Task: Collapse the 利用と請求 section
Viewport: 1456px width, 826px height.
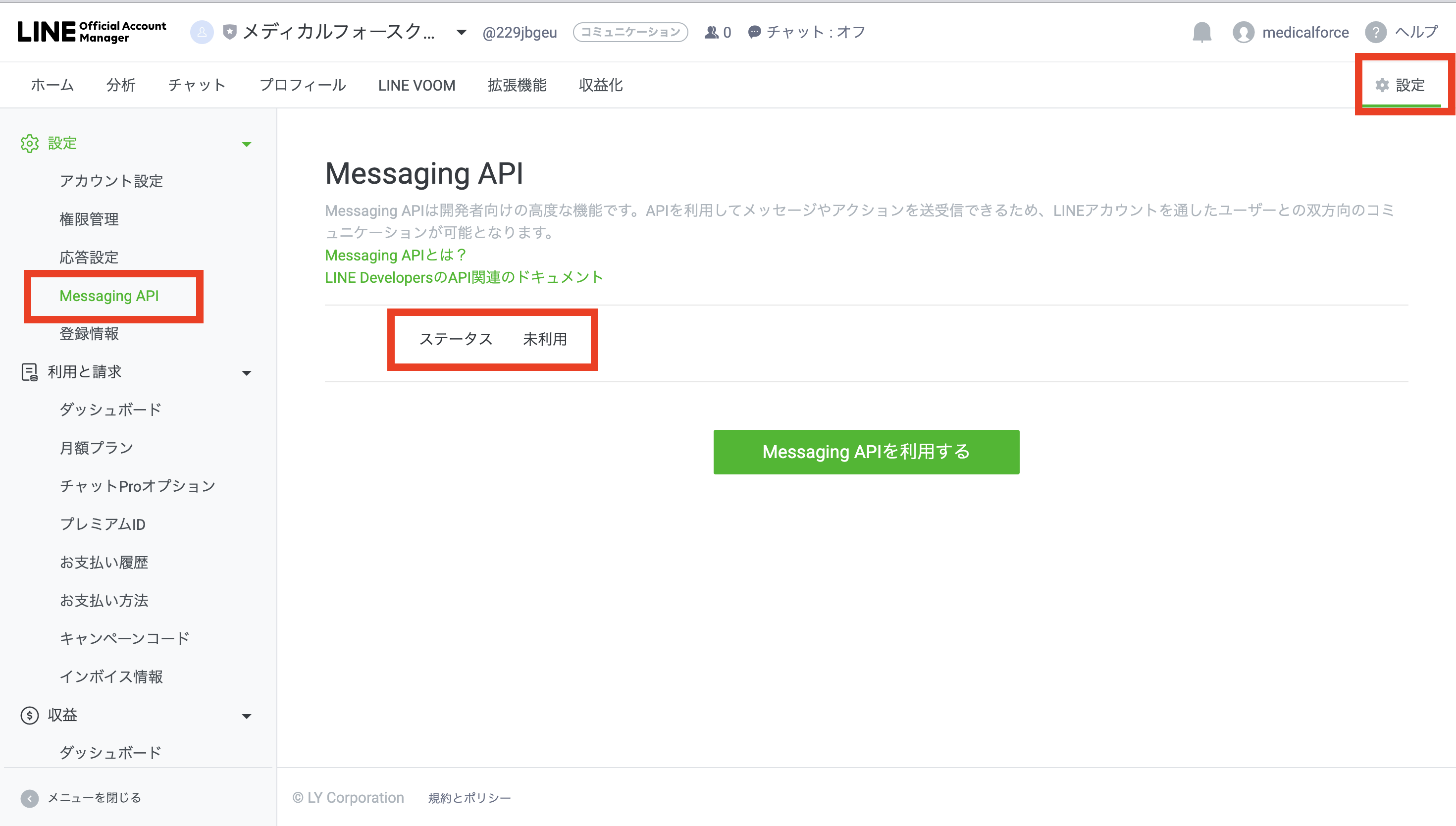Action: (x=247, y=373)
